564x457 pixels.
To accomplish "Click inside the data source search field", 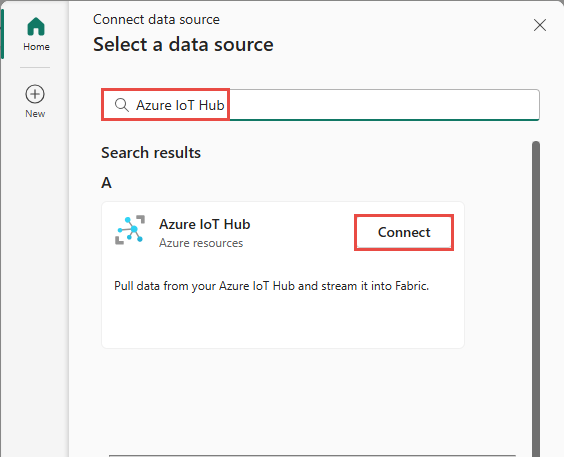I will pos(320,105).
